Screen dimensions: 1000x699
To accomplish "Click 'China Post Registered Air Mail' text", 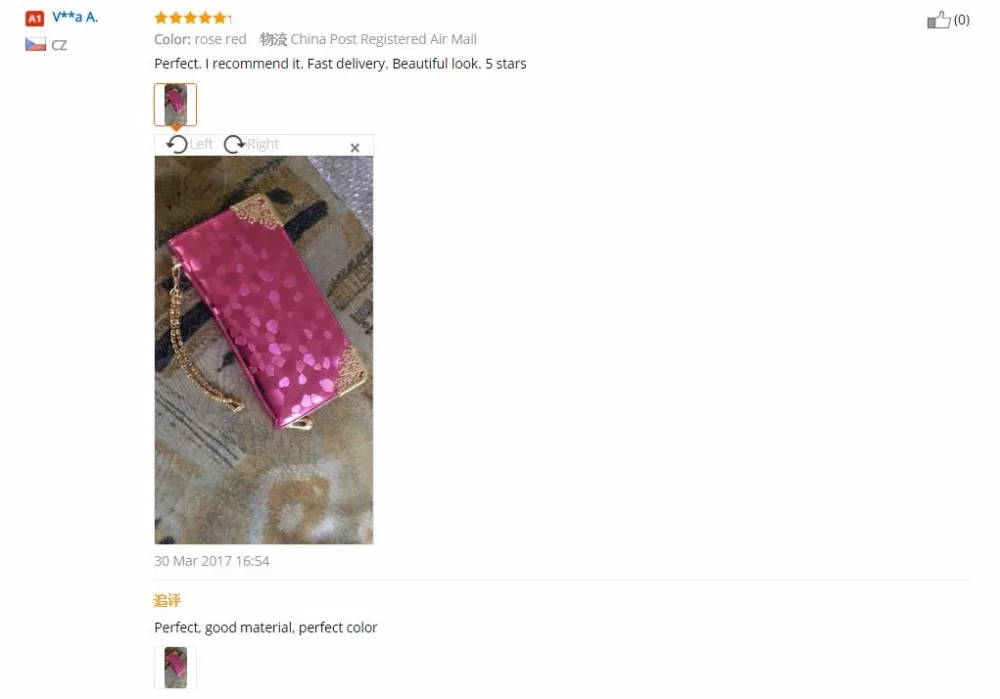I will (x=383, y=39).
